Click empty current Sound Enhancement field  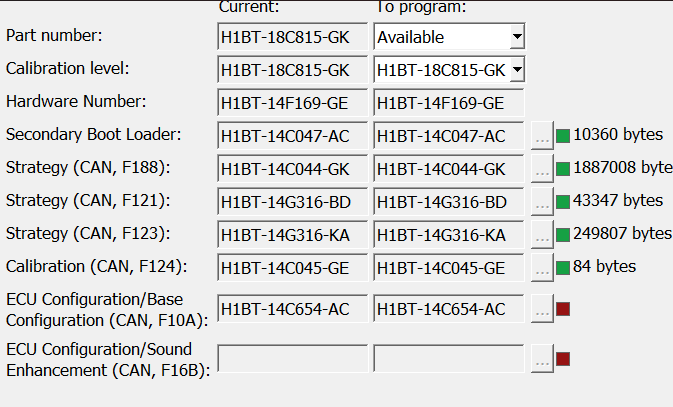point(292,359)
